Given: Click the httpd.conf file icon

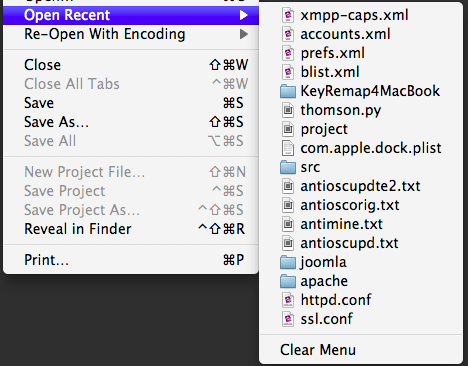Looking at the screenshot, I should pos(288,300).
